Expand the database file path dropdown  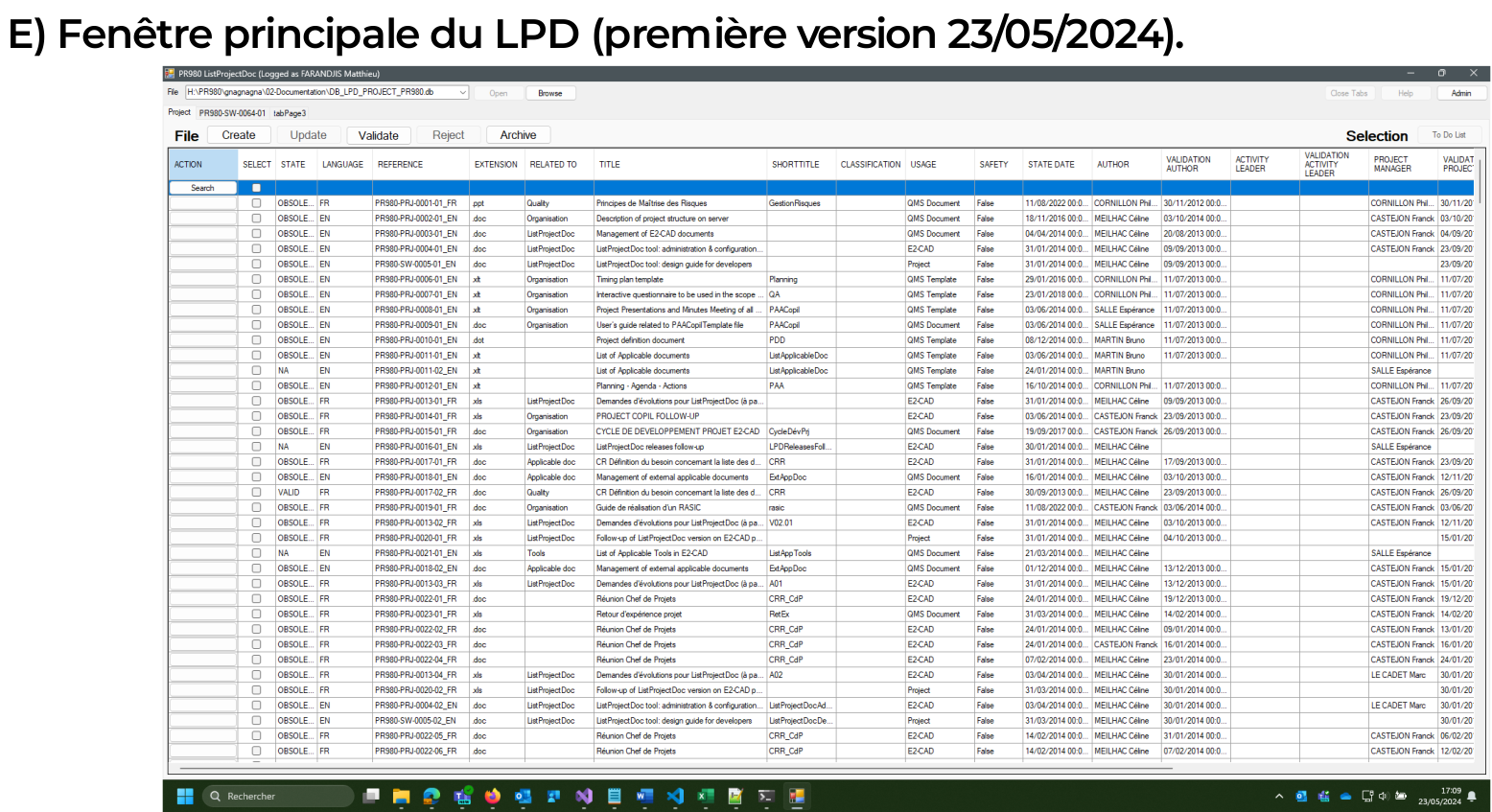[462, 93]
